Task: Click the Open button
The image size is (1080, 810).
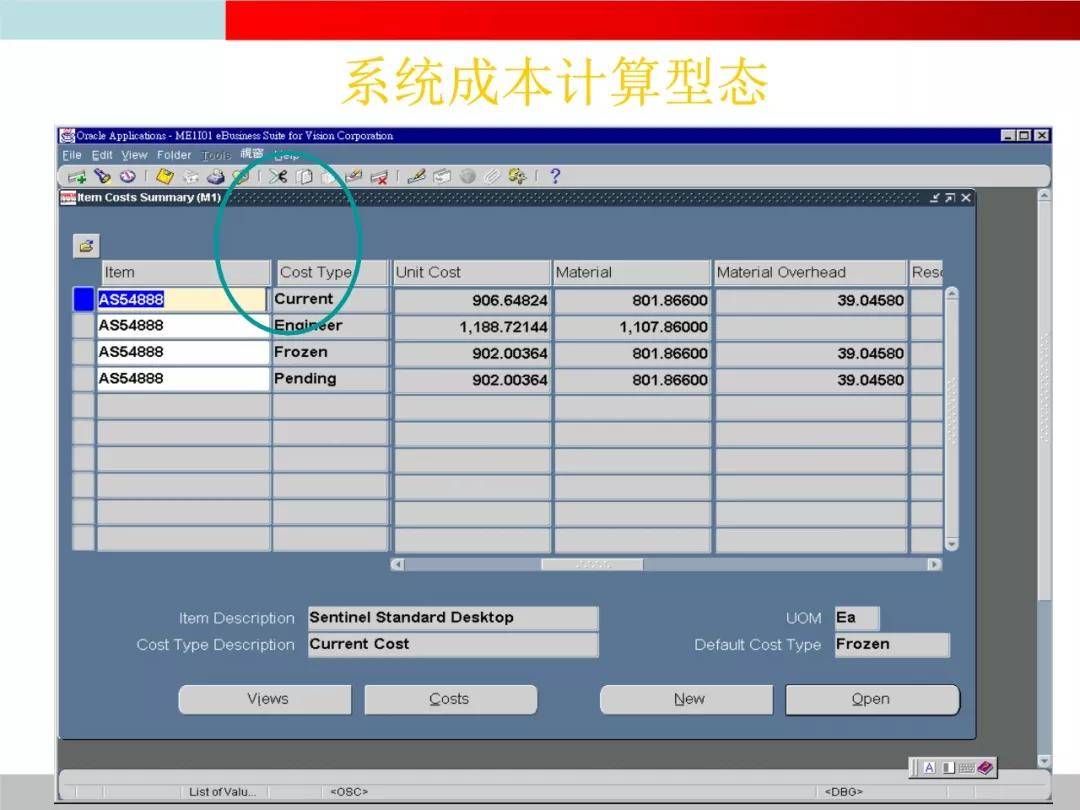Action: click(871, 699)
